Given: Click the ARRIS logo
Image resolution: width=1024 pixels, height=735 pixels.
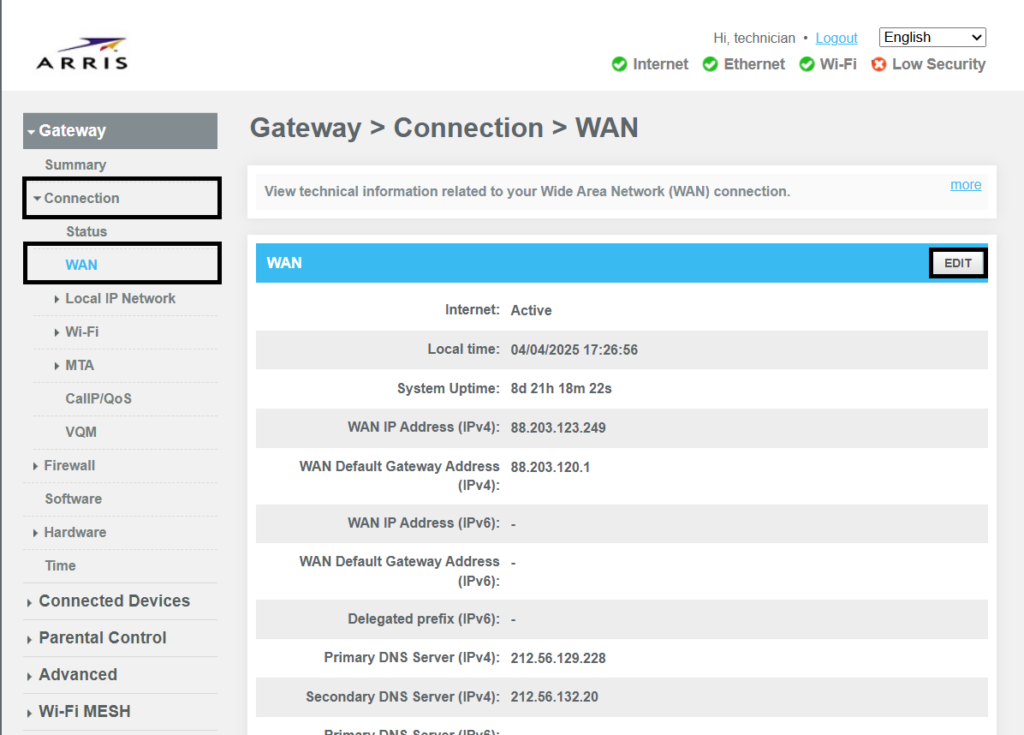Looking at the screenshot, I should tap(82, 52).
